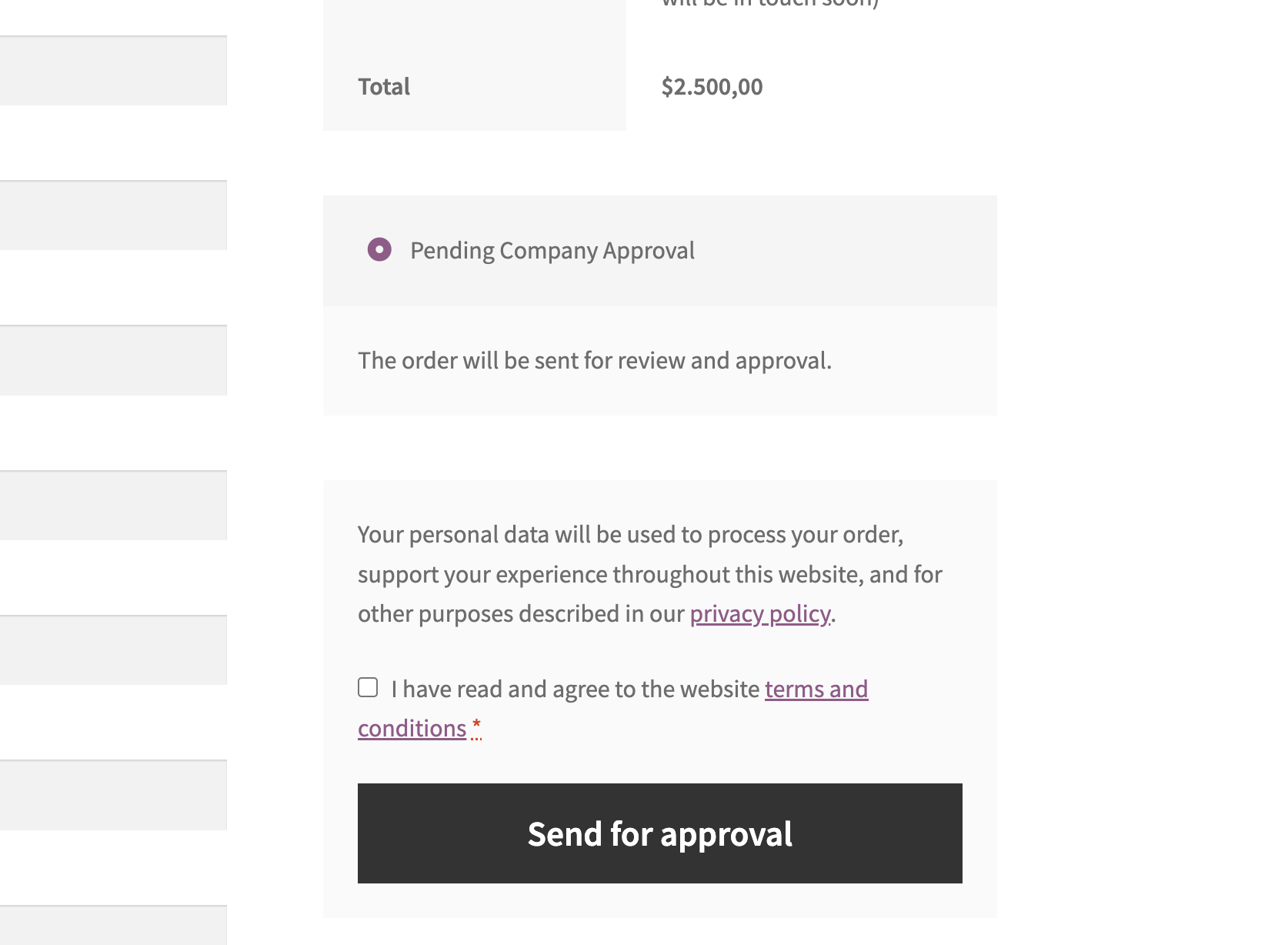1288x945 pixels.
Task: Select the Pending Company Approval payment option
Action: (379, 250)
